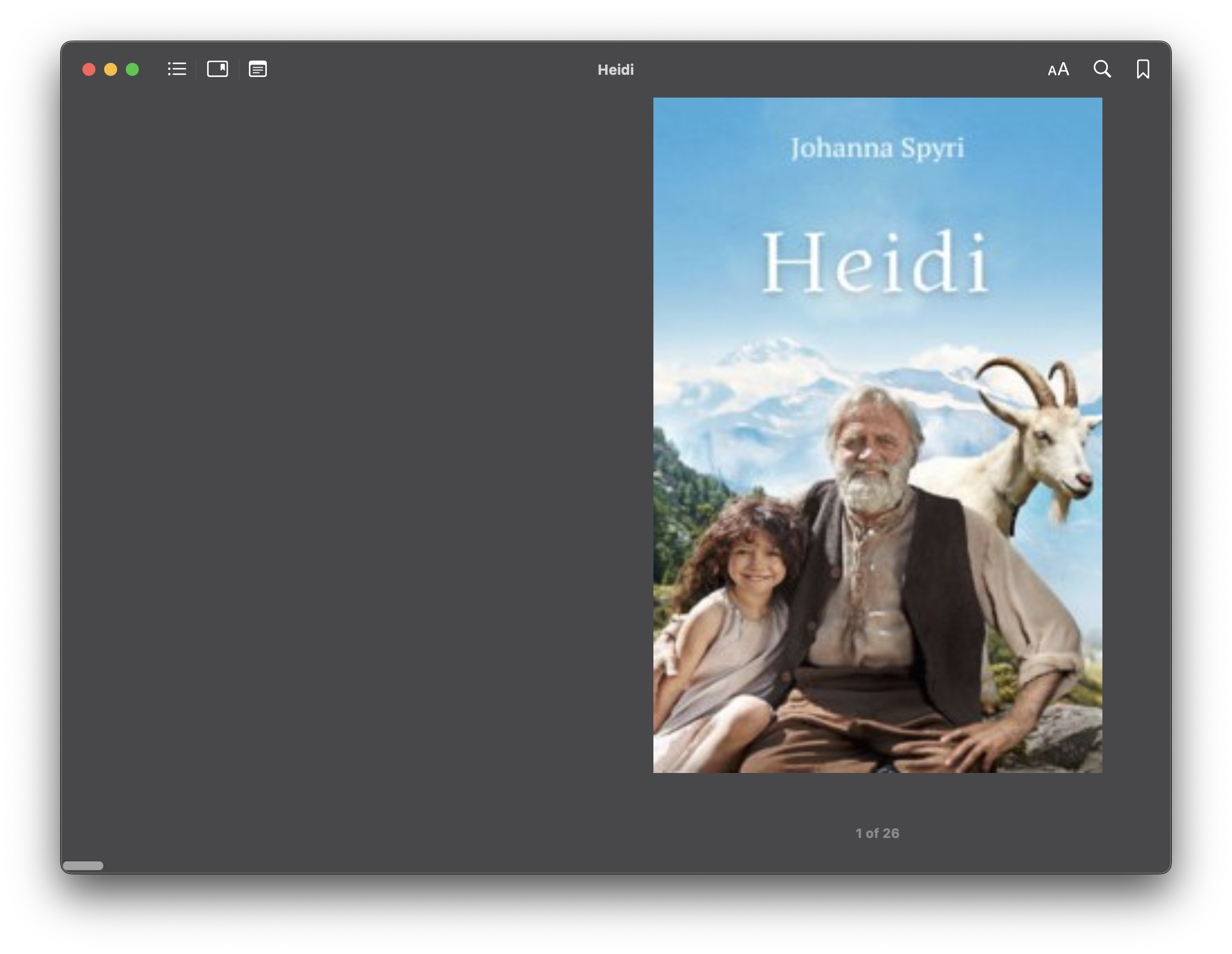Open the AA font appearance menu

[1058, 69]
